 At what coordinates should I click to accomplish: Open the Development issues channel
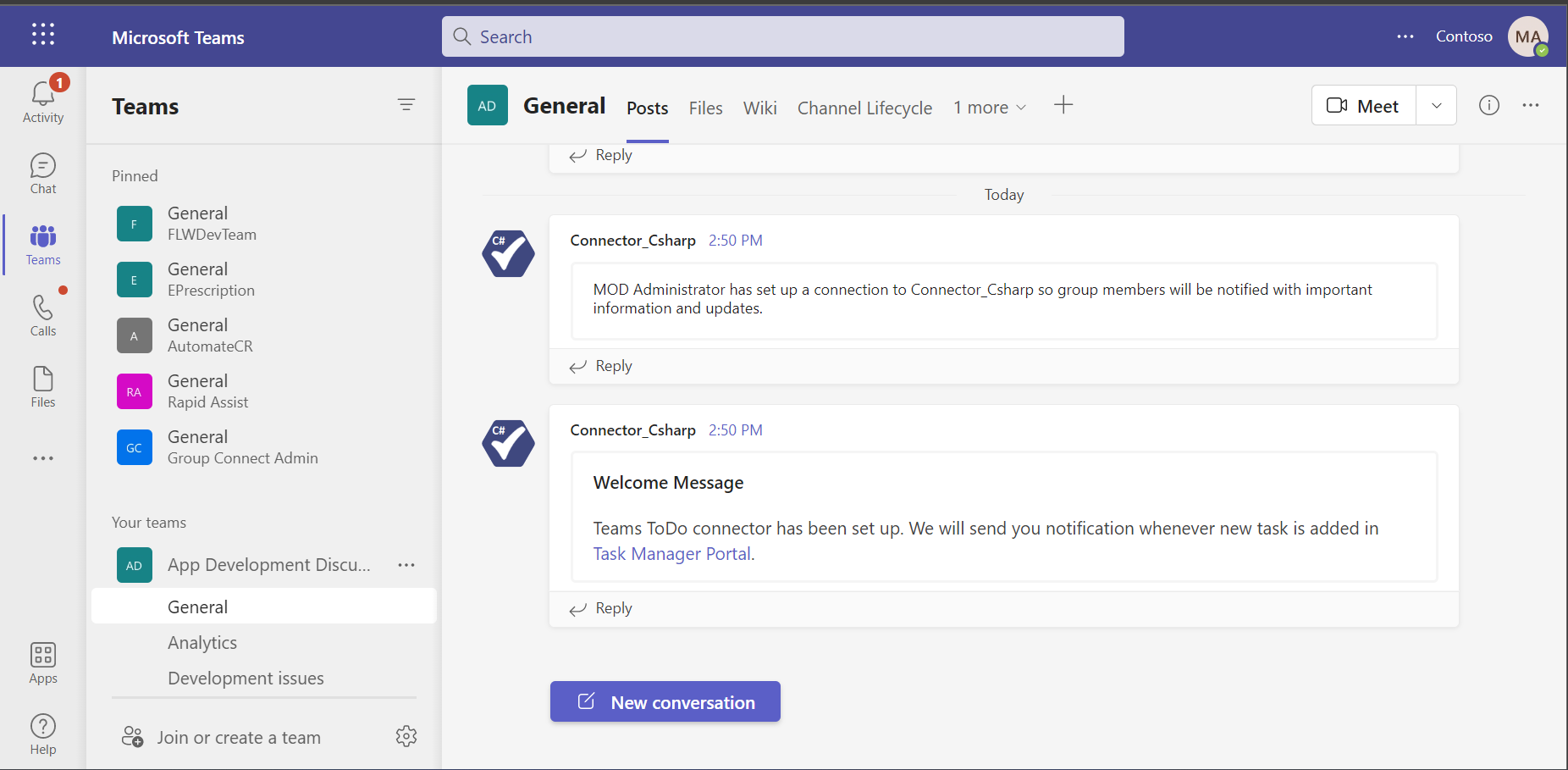[x=246, y=678]
